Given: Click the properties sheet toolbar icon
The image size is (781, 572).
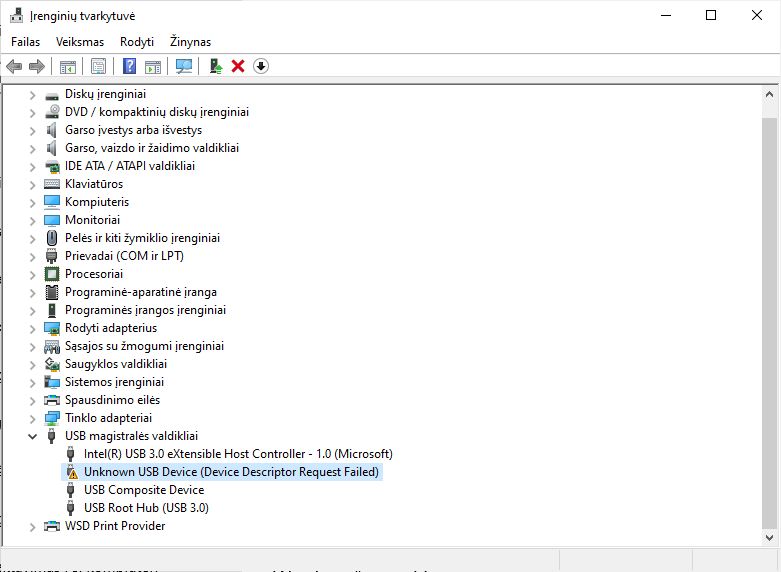Looking at the screenshot, I should (x=98, y=67).
